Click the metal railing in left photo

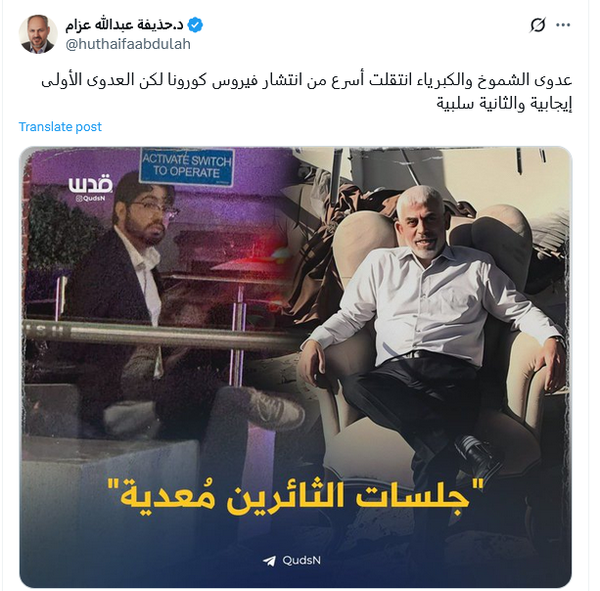click(161, 334)
